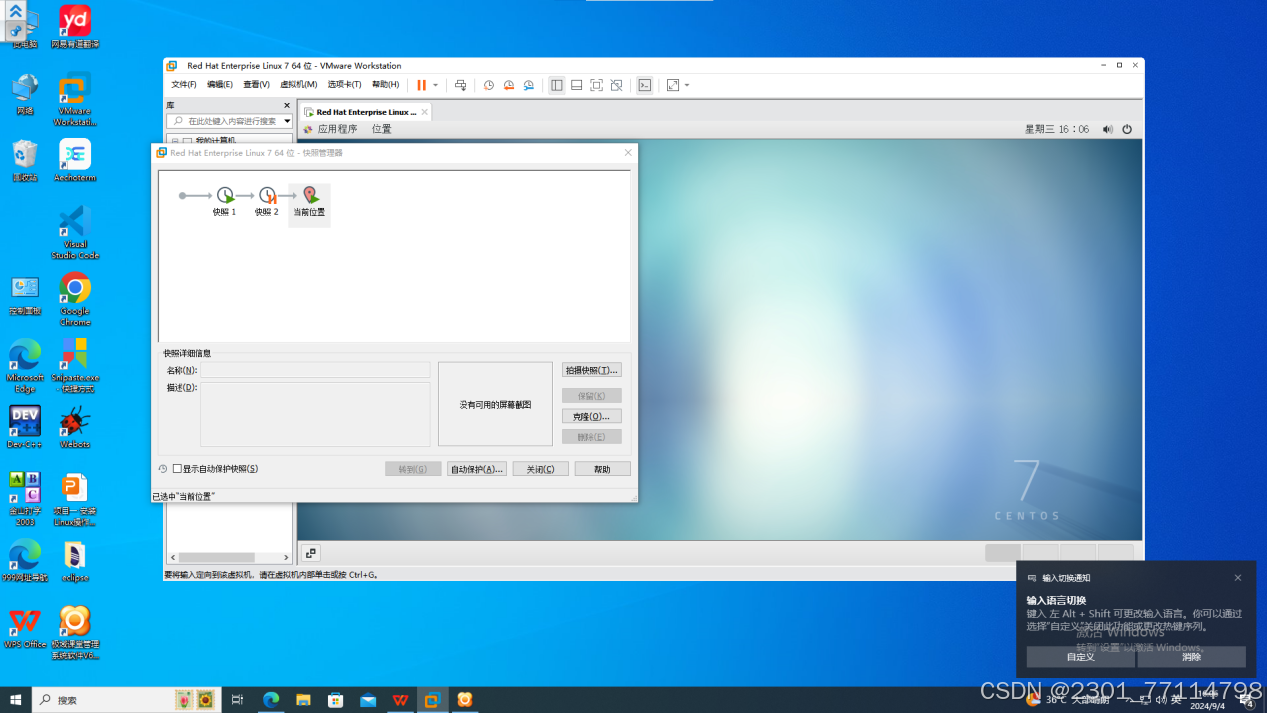Viewport: 1267px width, 713px height.
Task: Click the 帮助 button in snapshot manager
Action: pyautogui.click(x=602, y=469)
